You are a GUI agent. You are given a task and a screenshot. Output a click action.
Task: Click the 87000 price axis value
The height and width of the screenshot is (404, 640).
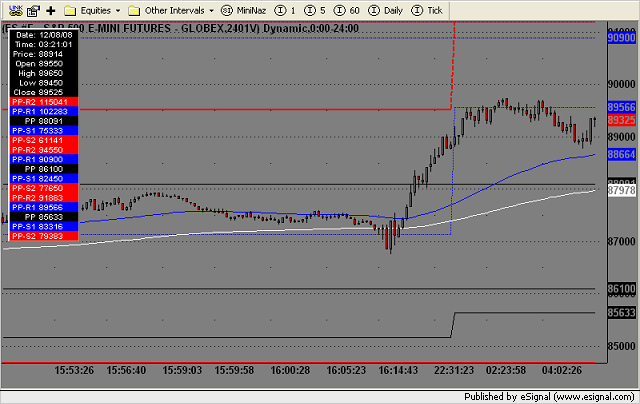(x=622, y=242)
